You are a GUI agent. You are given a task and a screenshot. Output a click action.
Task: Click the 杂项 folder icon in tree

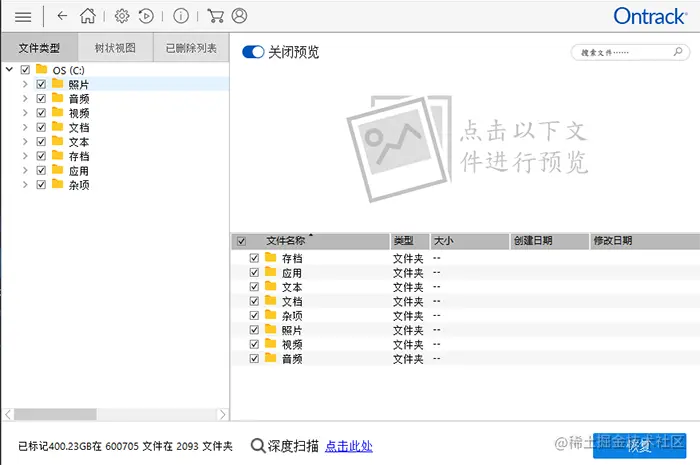click(x=58, y=184)
